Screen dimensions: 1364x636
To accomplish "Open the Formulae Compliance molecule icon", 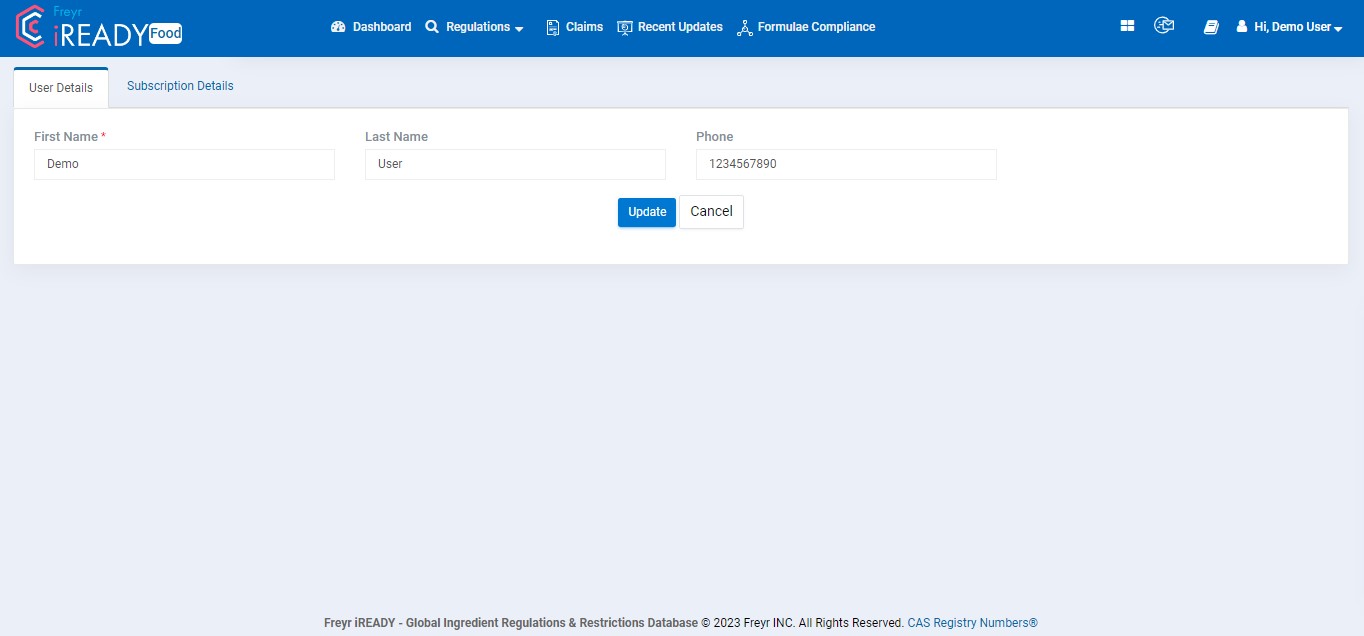I will 744,28.
